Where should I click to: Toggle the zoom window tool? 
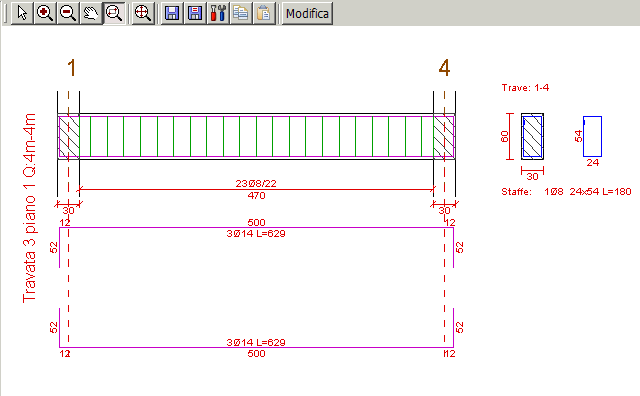pyautogui.click(x=114, y=13)
